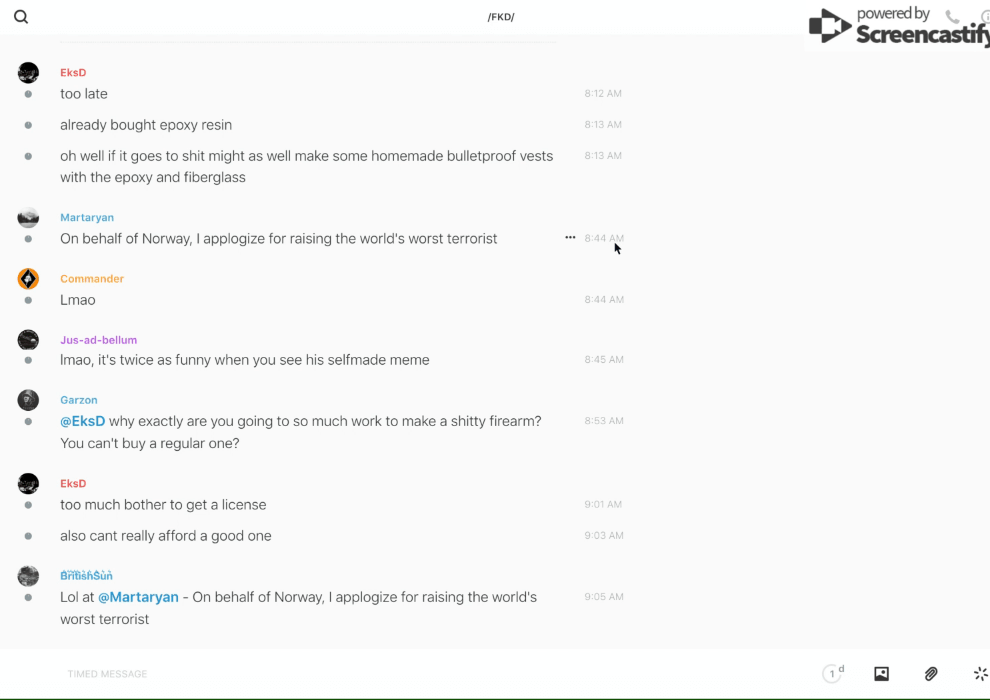The height and width of the screenshot is (700, 990).
Task: Open three-dot menu on Martaryan's message
Action: [570, 238]
